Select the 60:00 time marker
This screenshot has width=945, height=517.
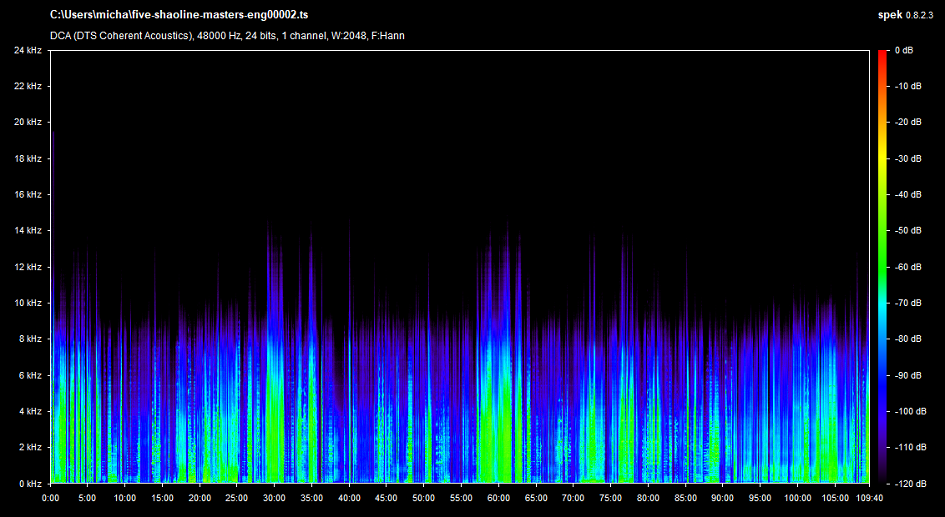pyautogui.click(x=499, y=497)
